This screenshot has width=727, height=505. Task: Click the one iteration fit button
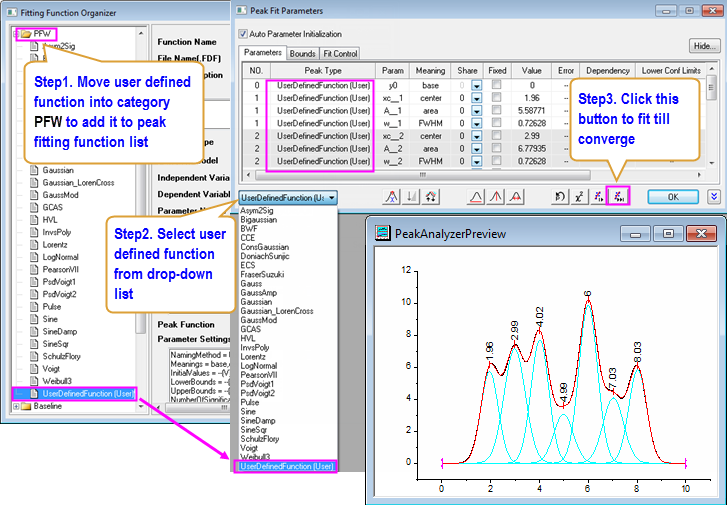pos(598,198)
